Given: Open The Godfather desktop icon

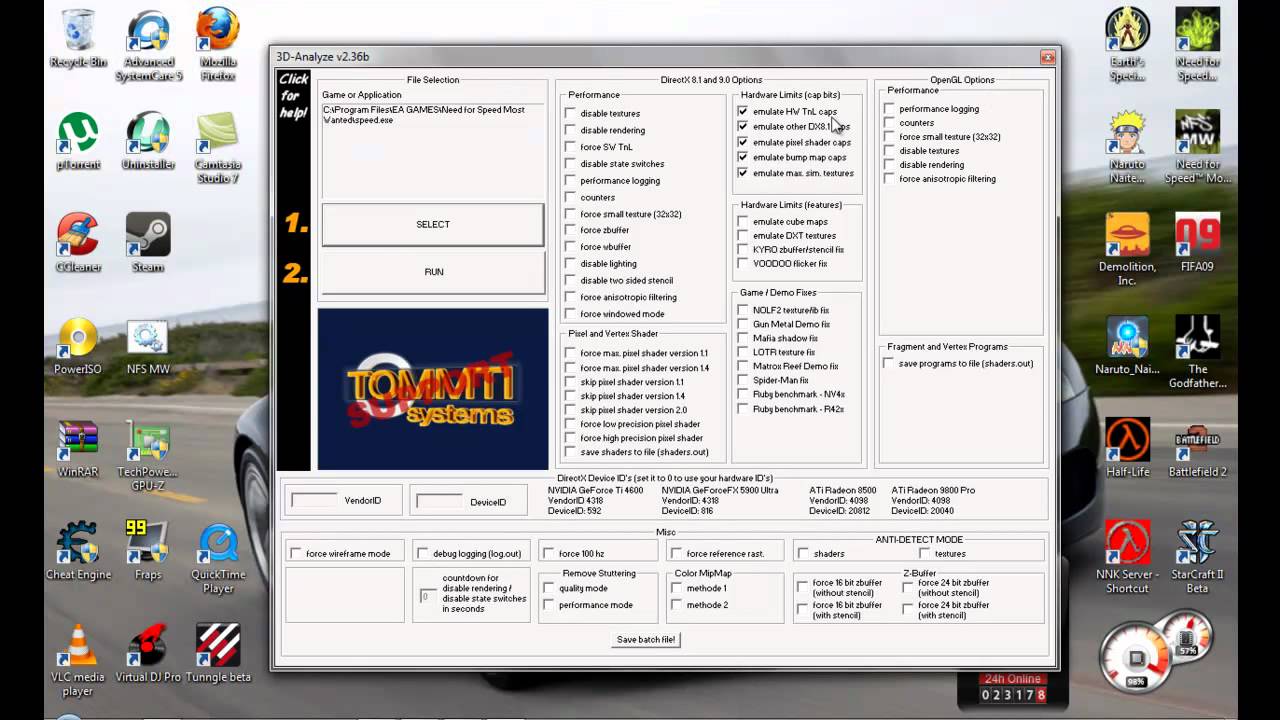Looking at the screenshot, I should 1197,352.
